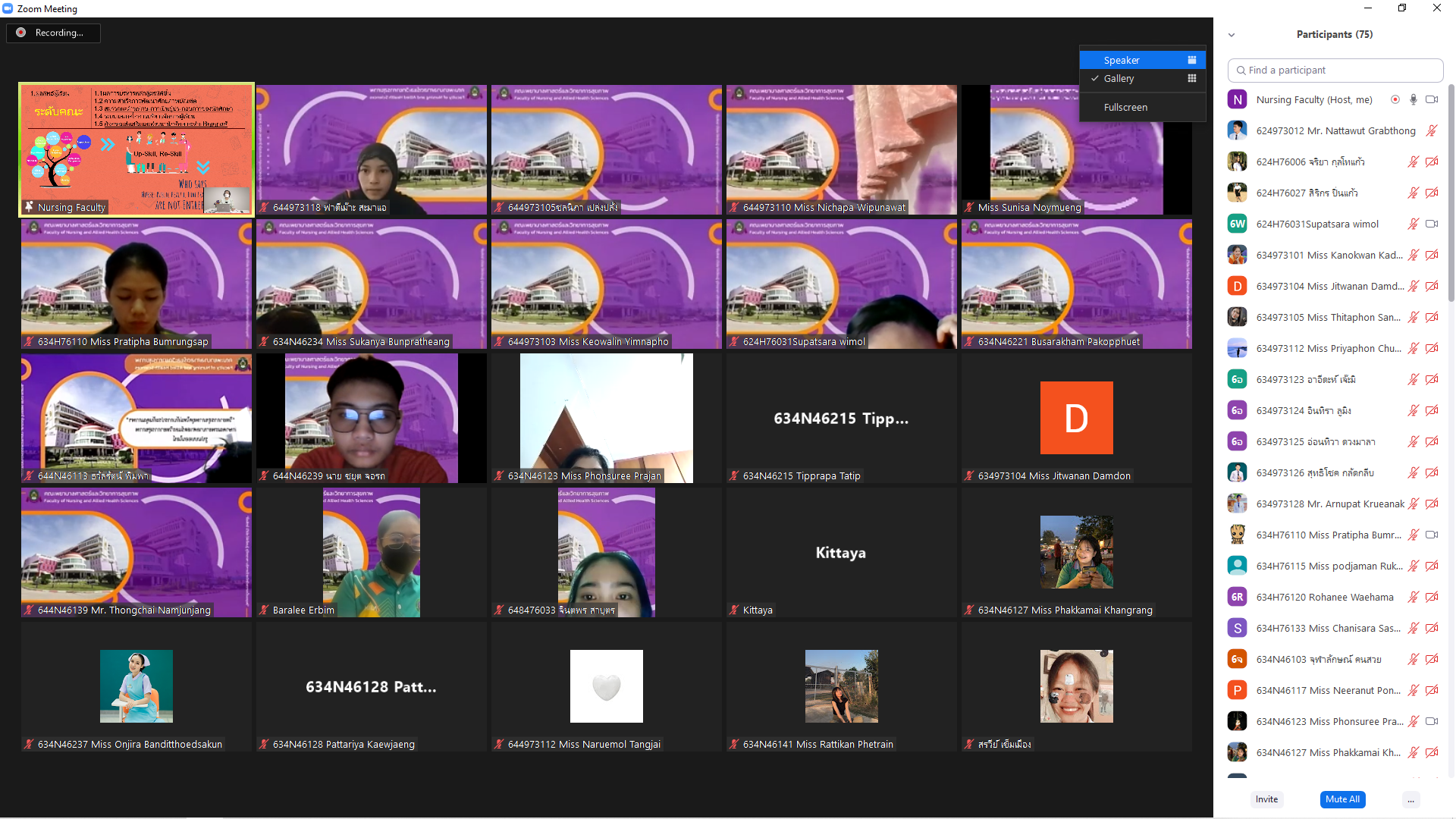Click the Invite button

(x=1266, y=799)
